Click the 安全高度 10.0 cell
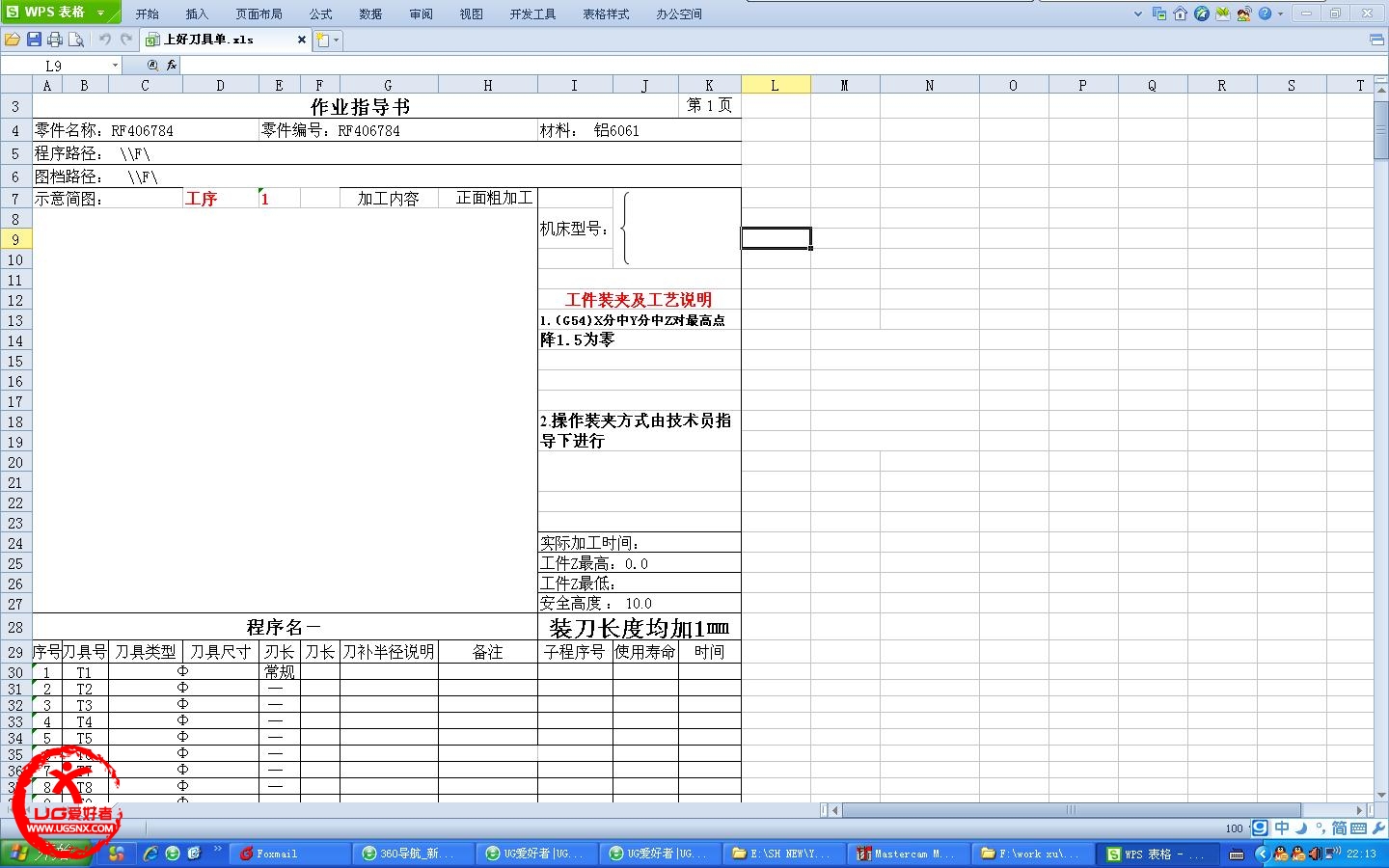The width and height of the screenshot is (1389, 868). 639,604
